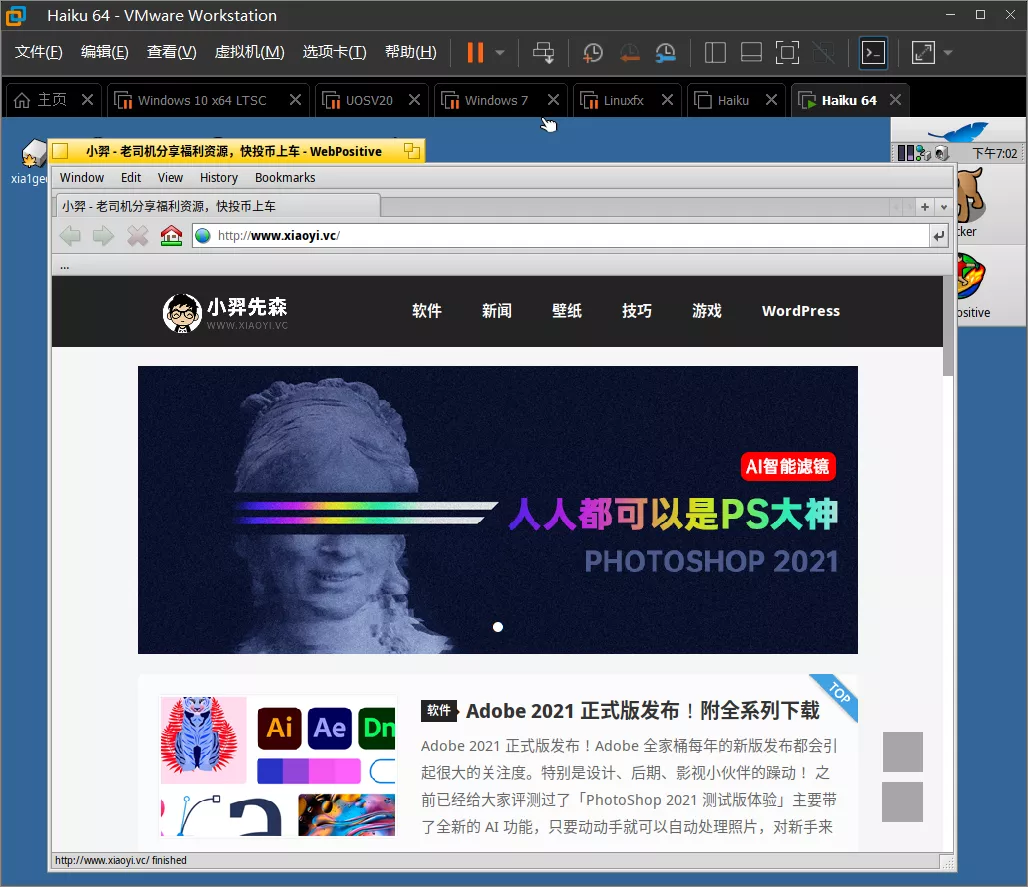1028x887 pixels.
Task: Click the Haiku deskbar leaf logo
Action: coord(958,131)
